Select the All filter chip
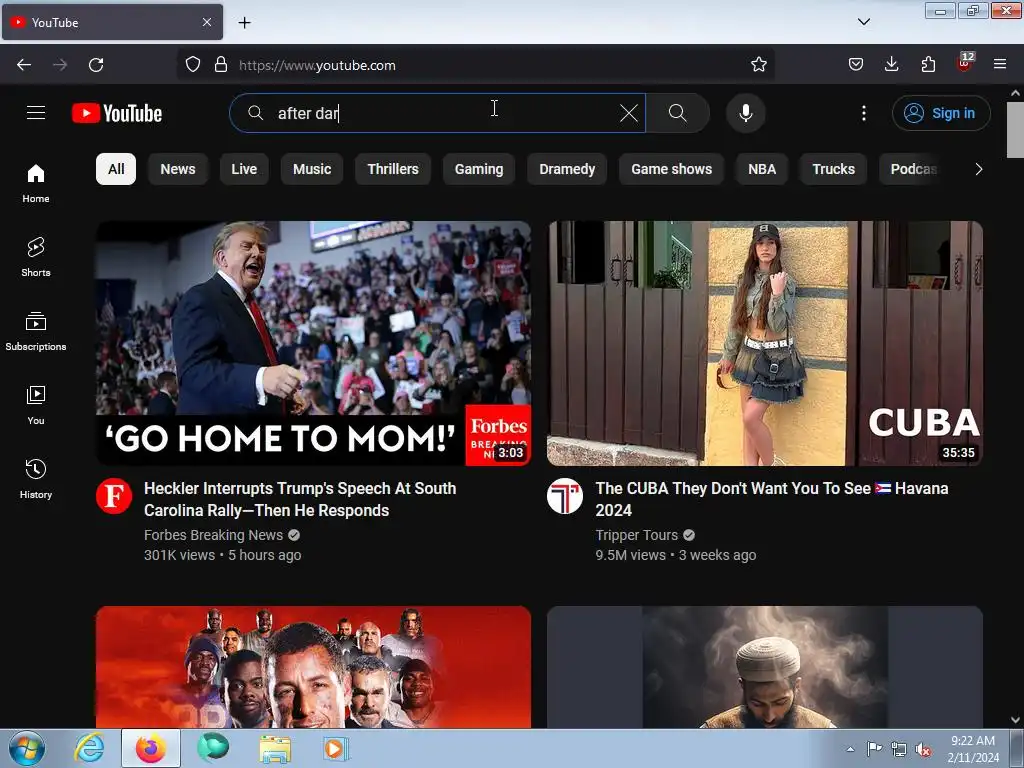This screenshot has height=768, width=1024. pos(116,169)
